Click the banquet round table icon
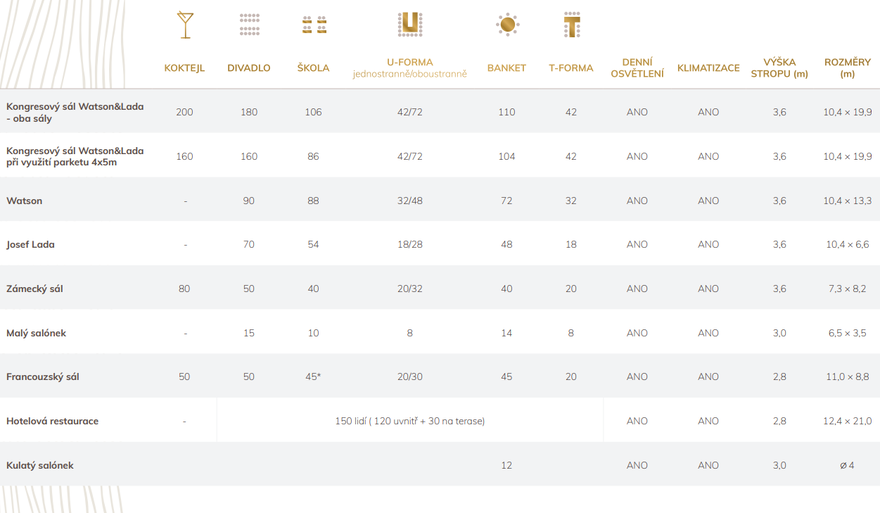The height and width of the screenshot is (513, 880). pos(507,25)
